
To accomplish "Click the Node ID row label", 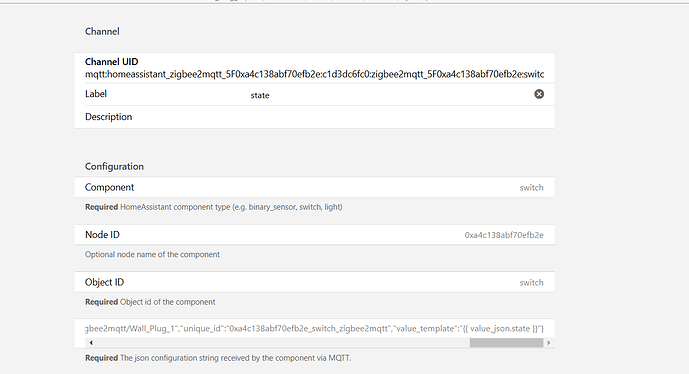I will pyautogui.click(x=102, y=235).
